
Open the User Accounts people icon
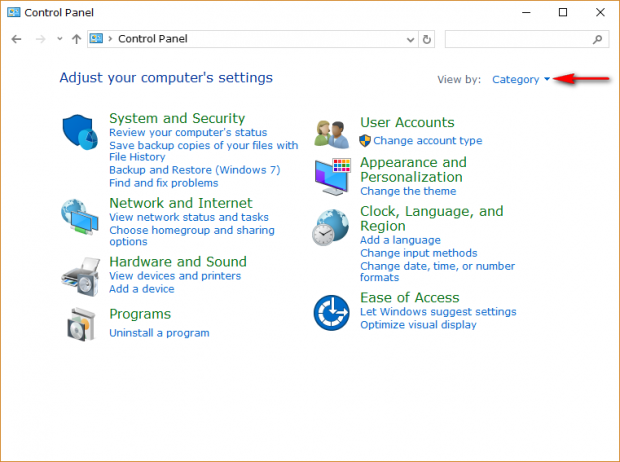[332, 134]
